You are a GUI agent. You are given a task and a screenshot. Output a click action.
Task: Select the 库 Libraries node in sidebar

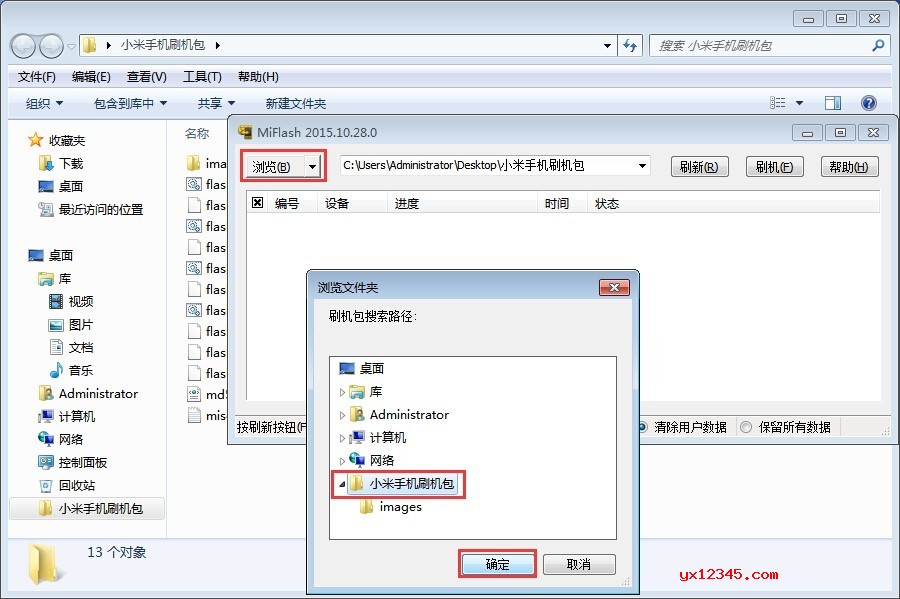tap(55, 279)
